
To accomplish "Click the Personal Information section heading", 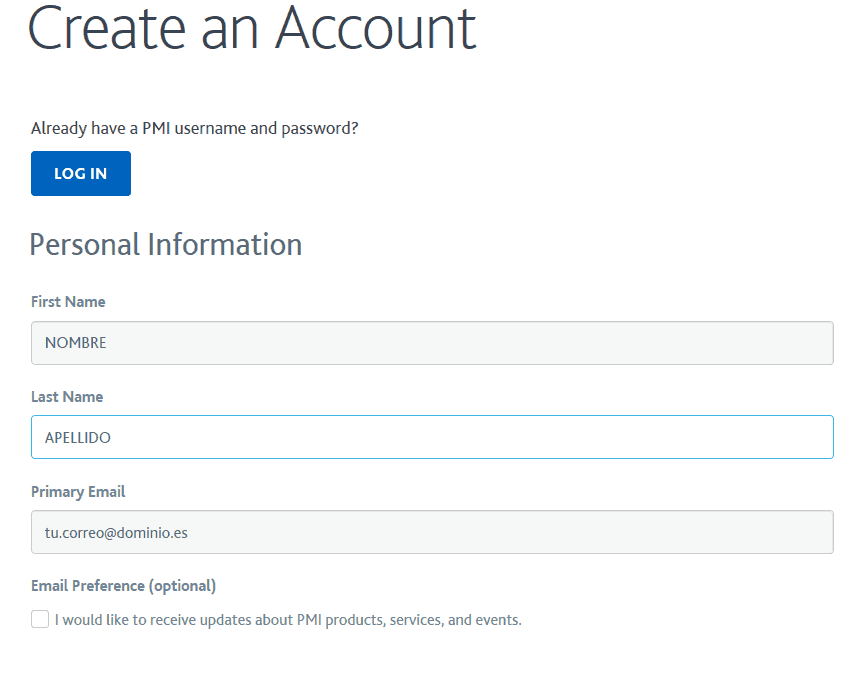I will pyautogui.click(x=166, y=245).
